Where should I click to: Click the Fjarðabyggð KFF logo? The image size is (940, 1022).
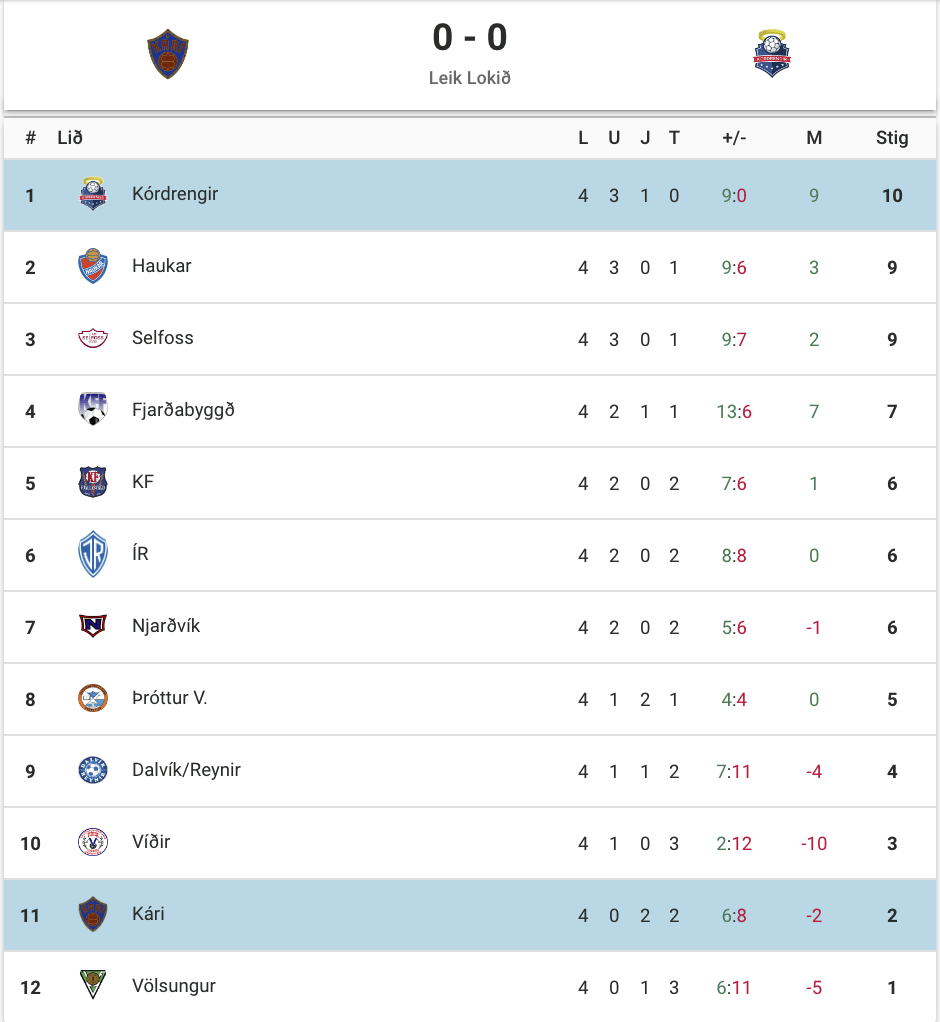pyautogui.click(x=93, y=409)
